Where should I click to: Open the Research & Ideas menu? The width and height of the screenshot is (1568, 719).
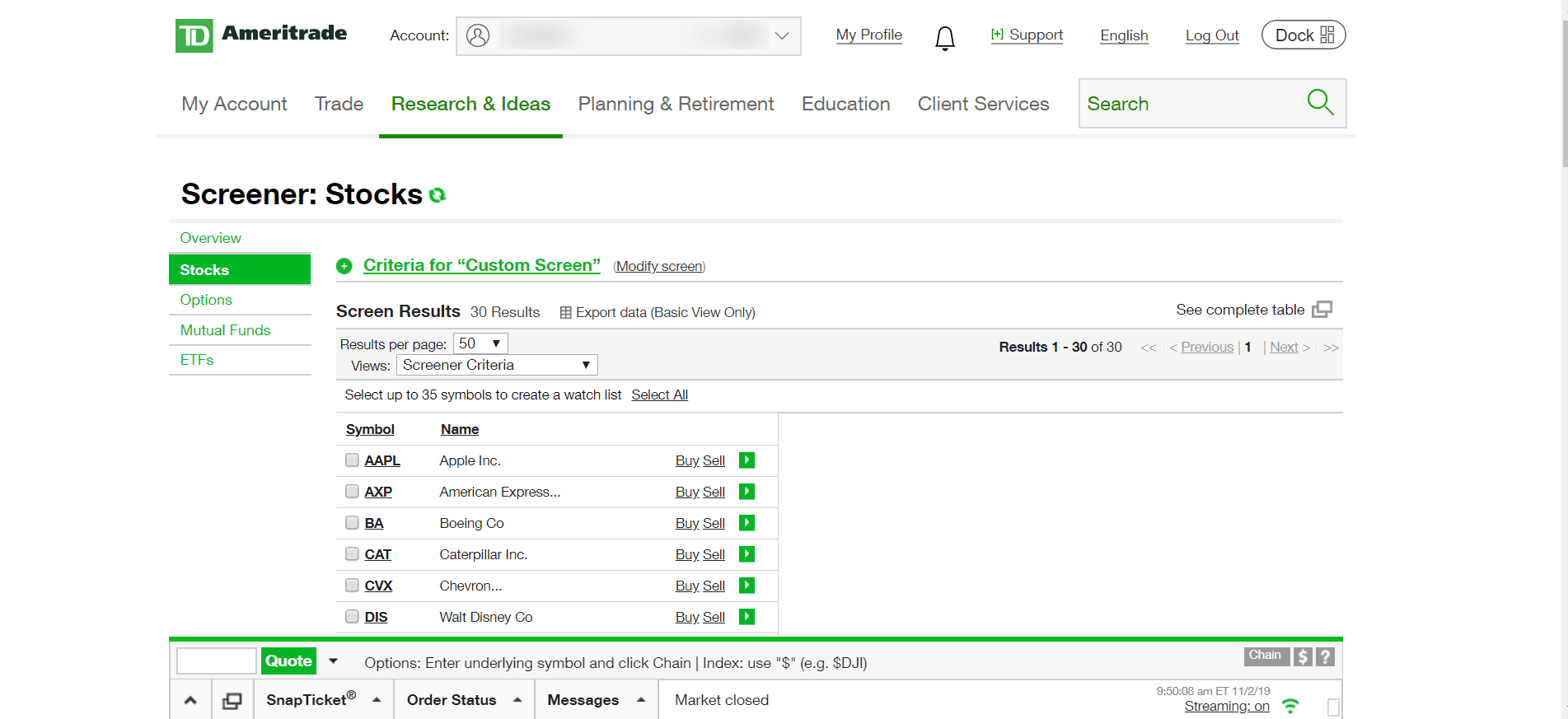point(470,104)
